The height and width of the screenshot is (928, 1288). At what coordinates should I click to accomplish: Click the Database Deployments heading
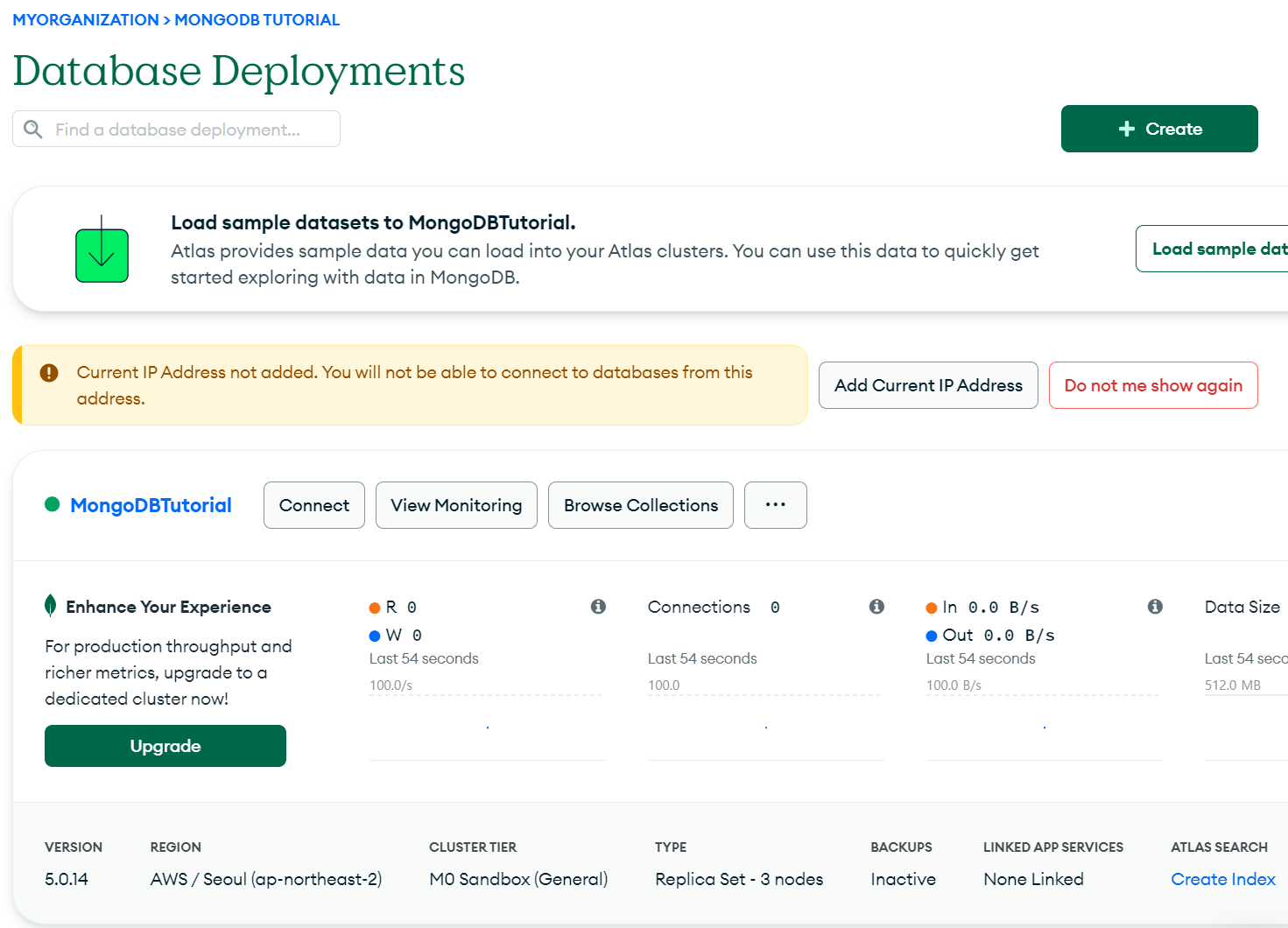pyautogui.click(x=239, y=71)
